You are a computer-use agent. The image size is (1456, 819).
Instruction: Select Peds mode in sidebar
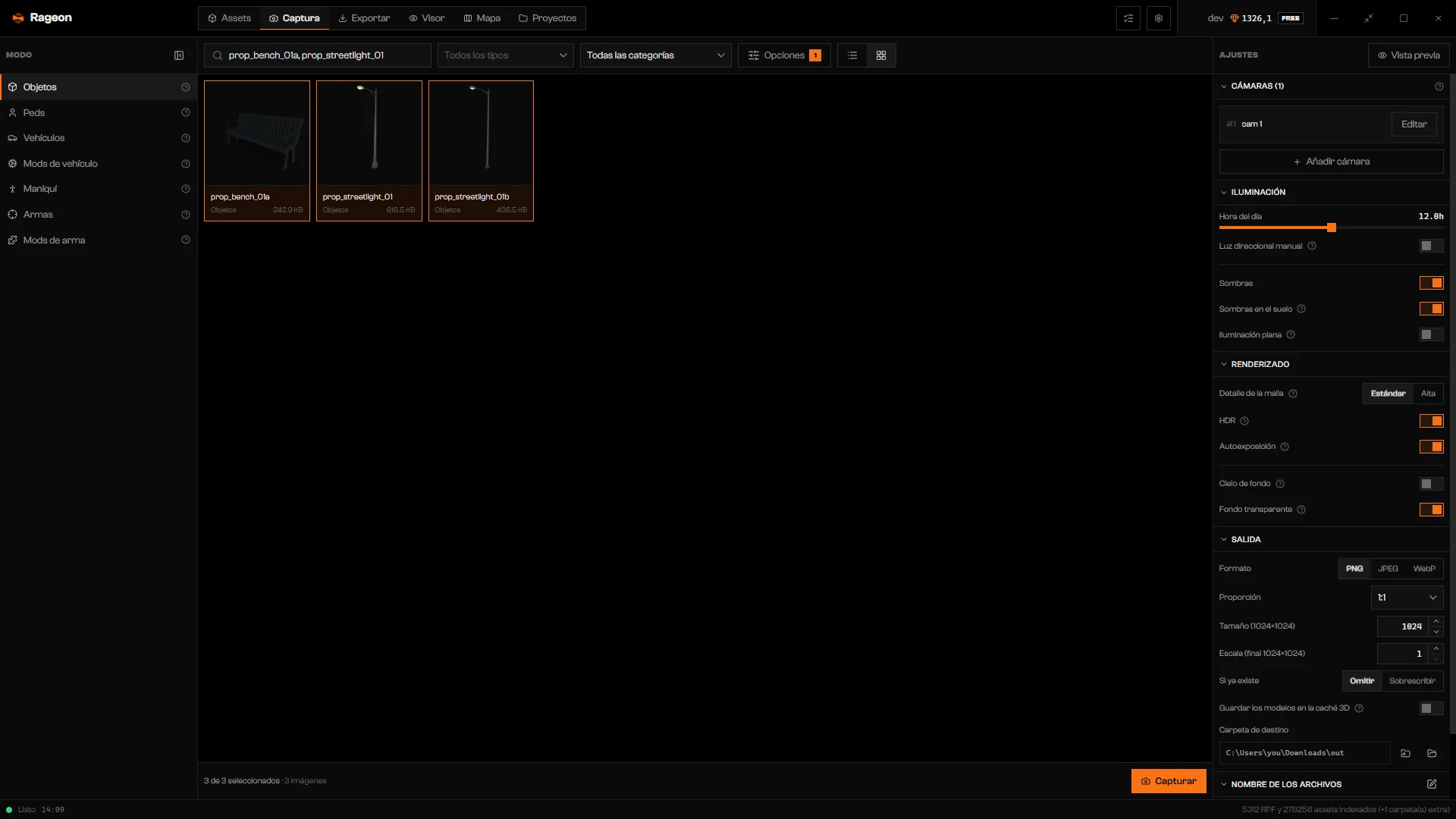99,113
